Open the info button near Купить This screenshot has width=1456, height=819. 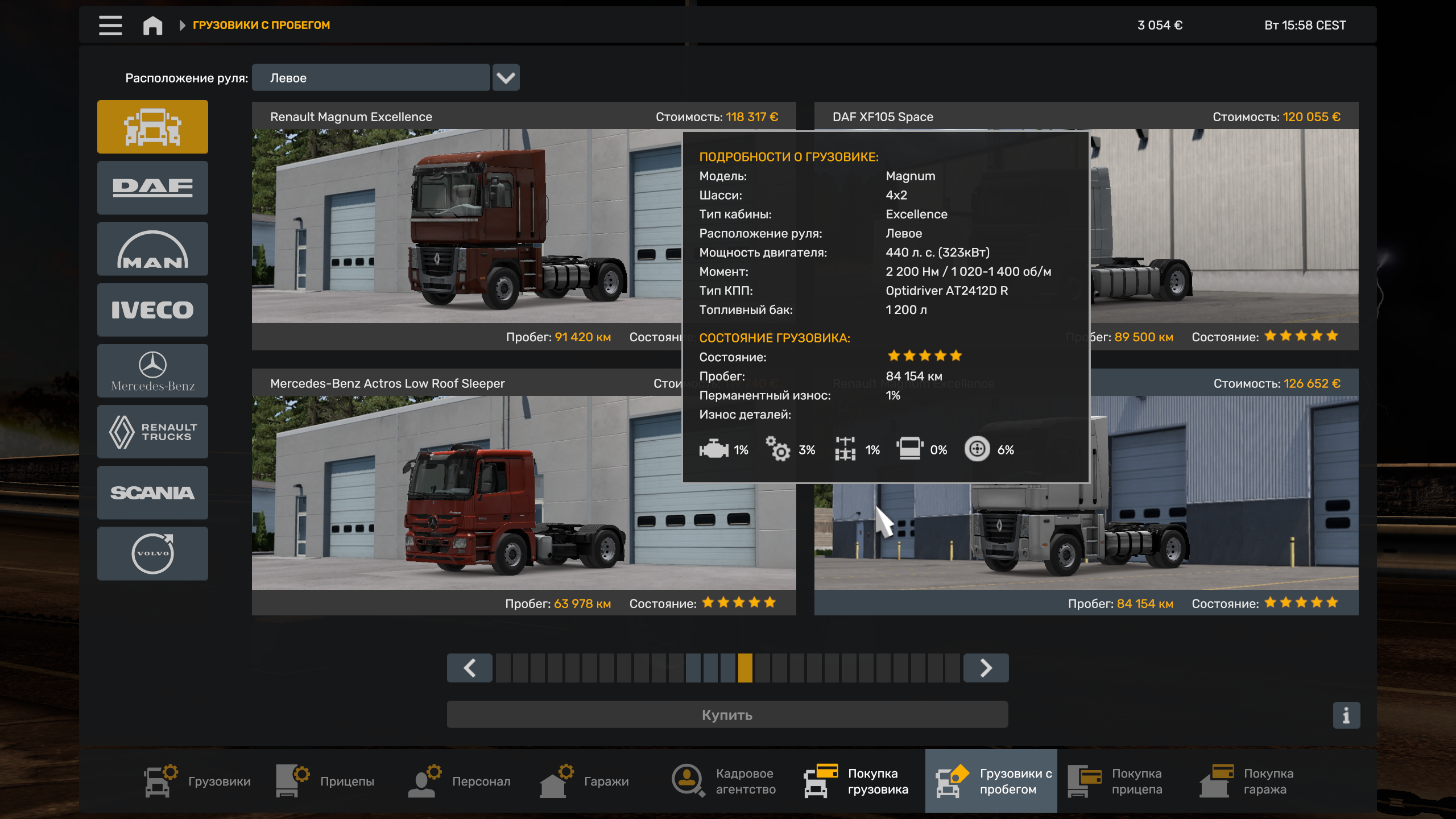click(x=1346, y=715)
